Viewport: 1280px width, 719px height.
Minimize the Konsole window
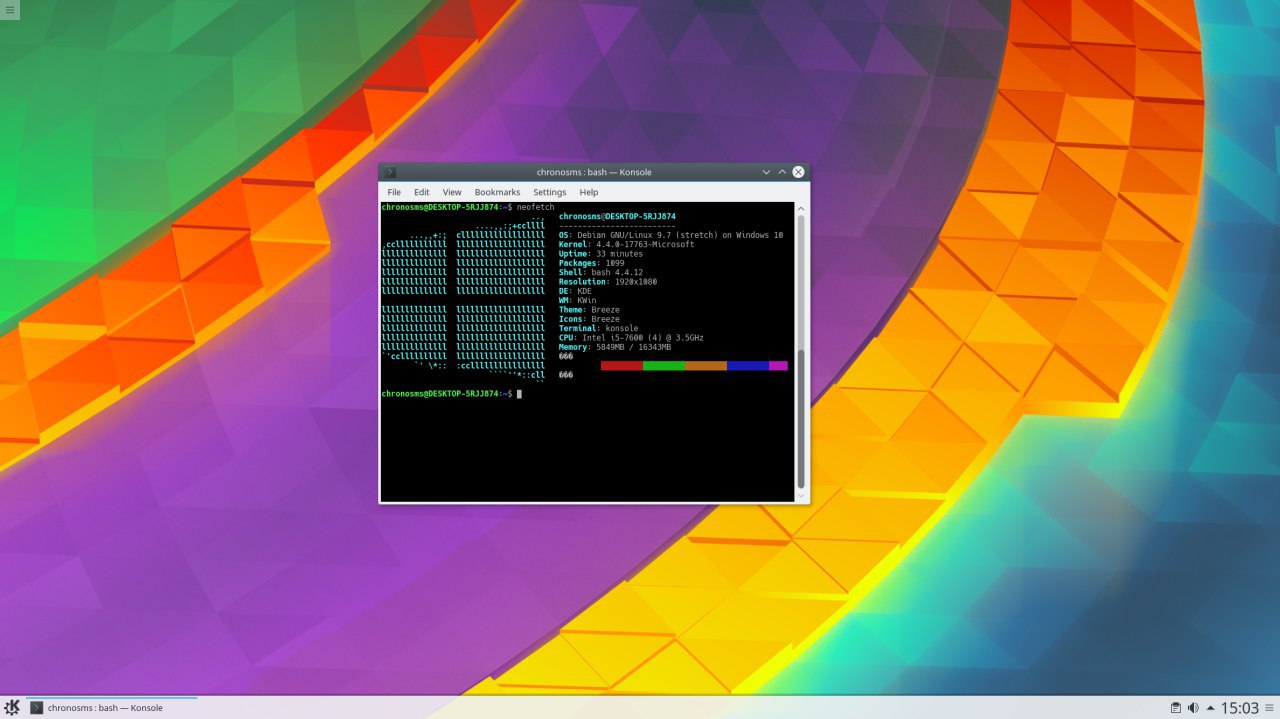(766, 172)
